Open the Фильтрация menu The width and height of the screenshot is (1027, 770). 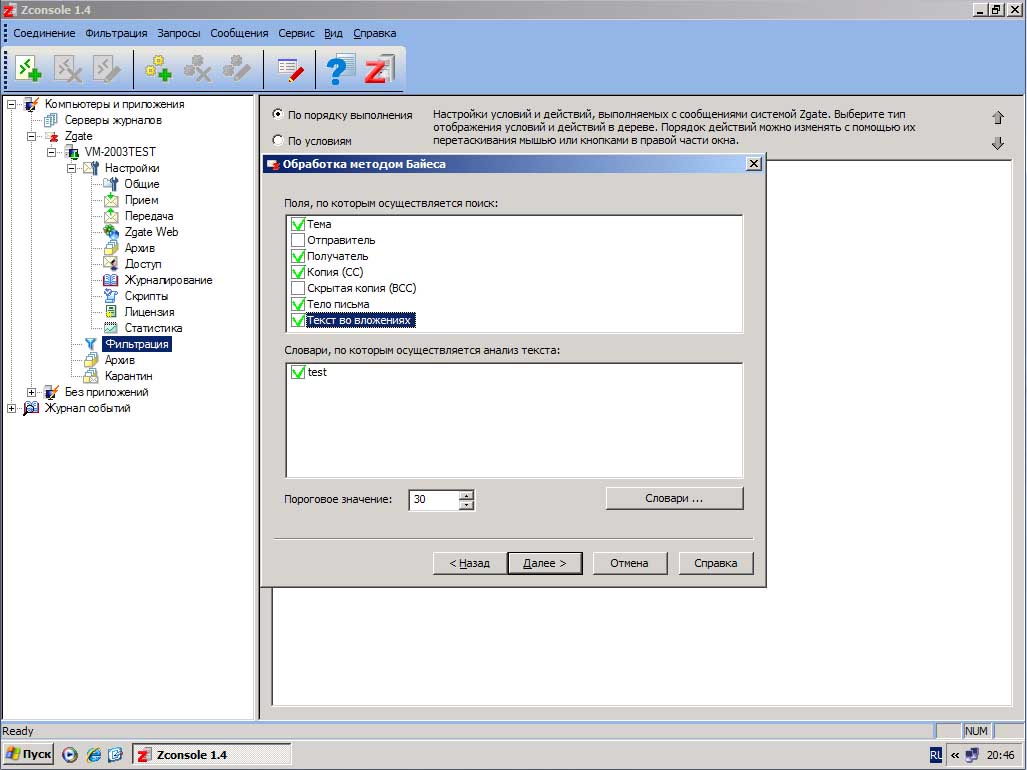116,33
